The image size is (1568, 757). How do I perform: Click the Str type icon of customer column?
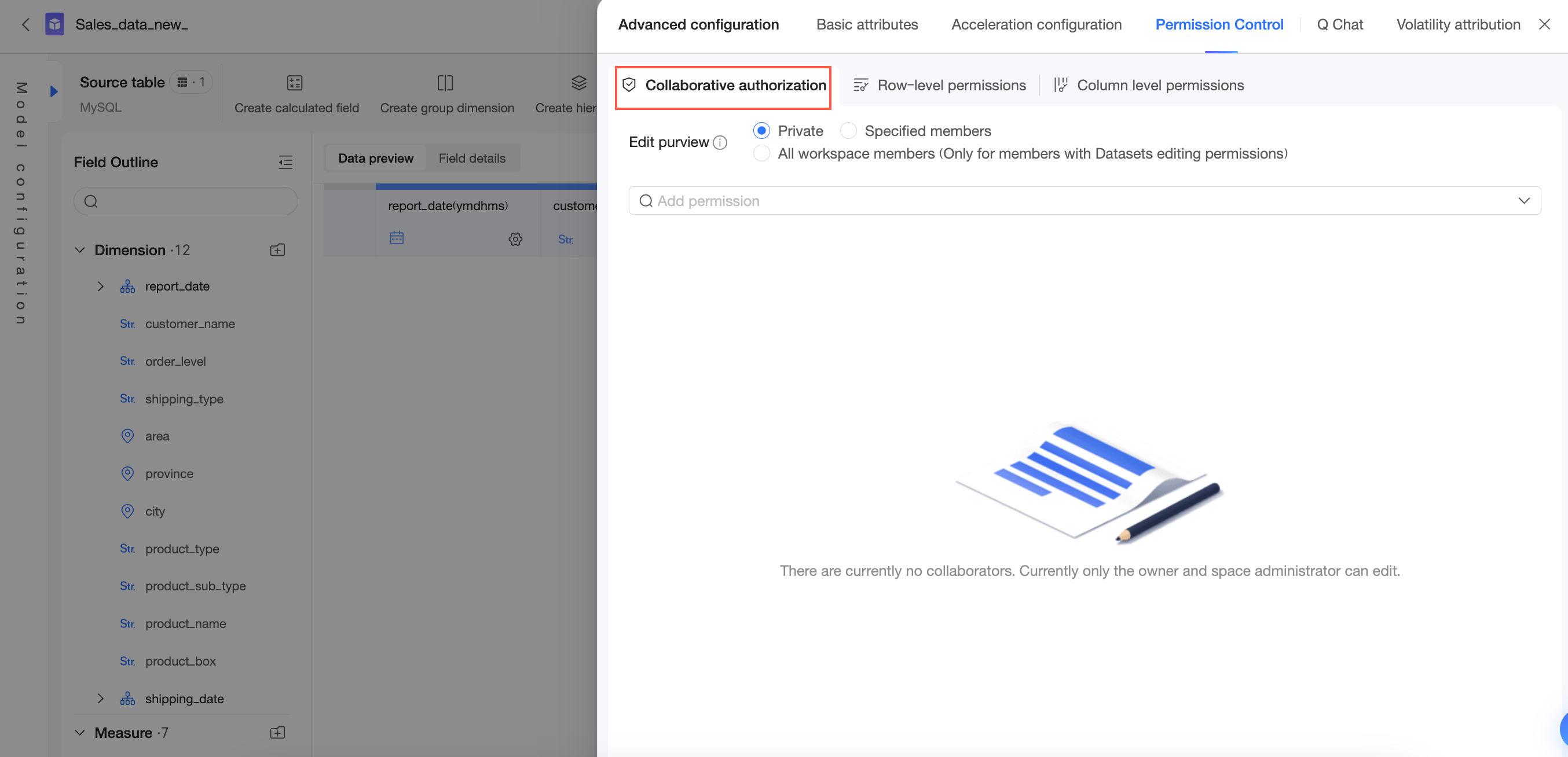[566, 239]
